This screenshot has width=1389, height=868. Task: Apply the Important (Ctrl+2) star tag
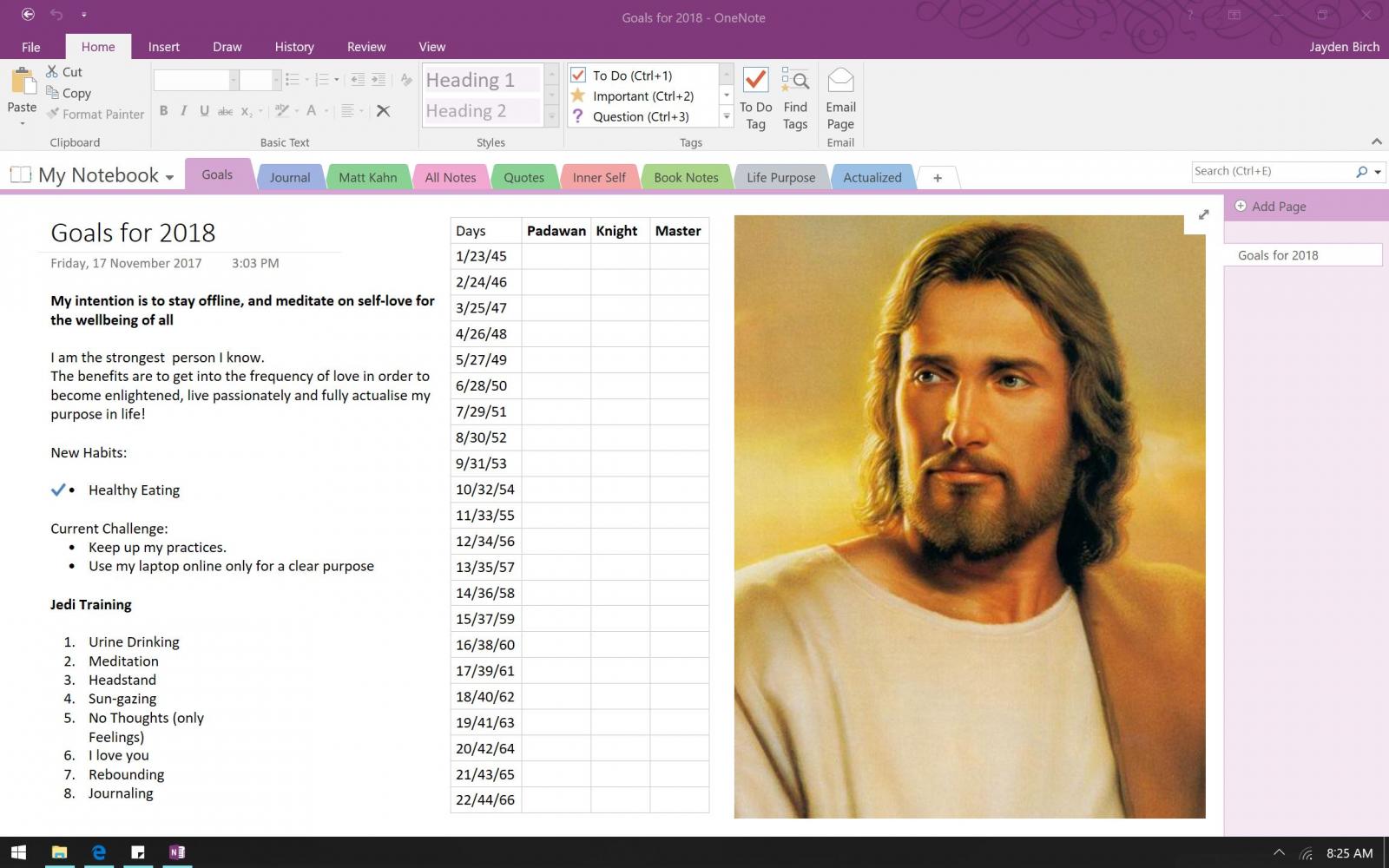click(642, 96)
